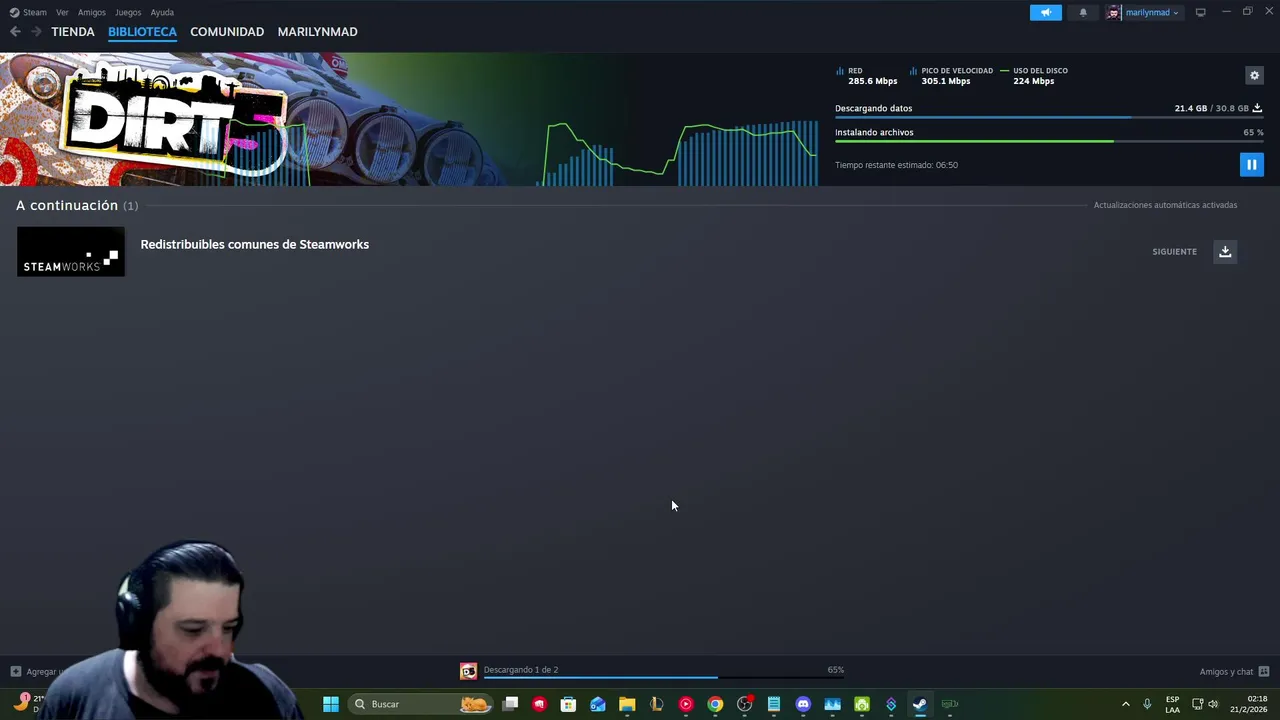Go forward with the forward arrow
Screen dimensions: 1280x720
pyautogui.click(x=36, y=32)
